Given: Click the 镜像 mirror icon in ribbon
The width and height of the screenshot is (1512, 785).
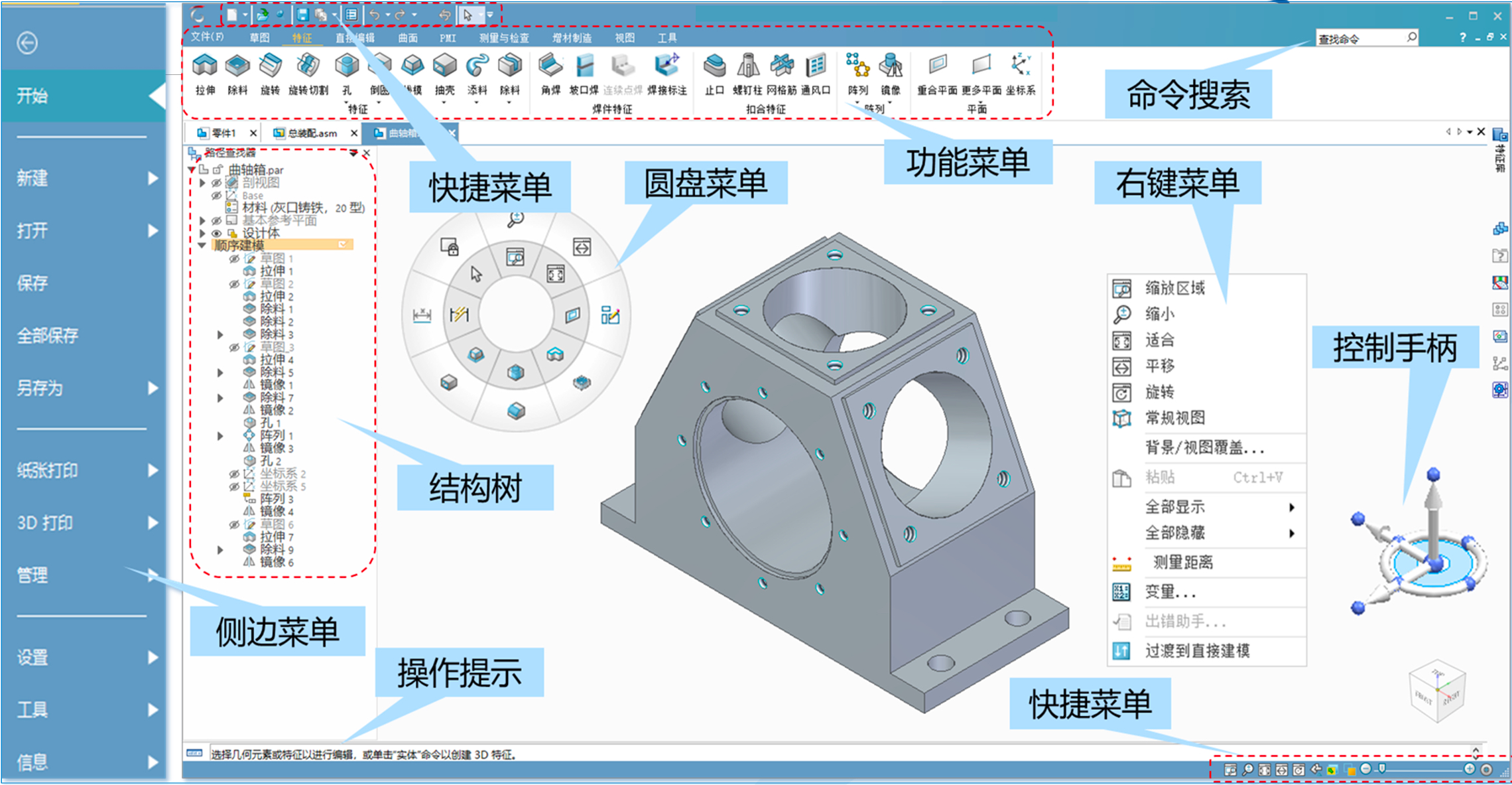Looking at the screenshot, I should [x=891, y=66].
